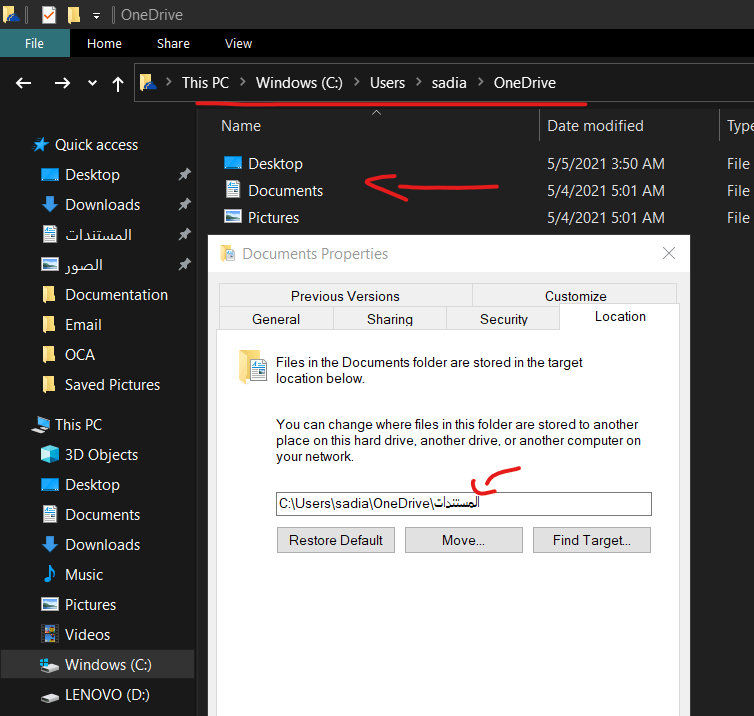Switch to the General tab in Properties
This screenshot has width=754, height=716.
coord(276,319)
